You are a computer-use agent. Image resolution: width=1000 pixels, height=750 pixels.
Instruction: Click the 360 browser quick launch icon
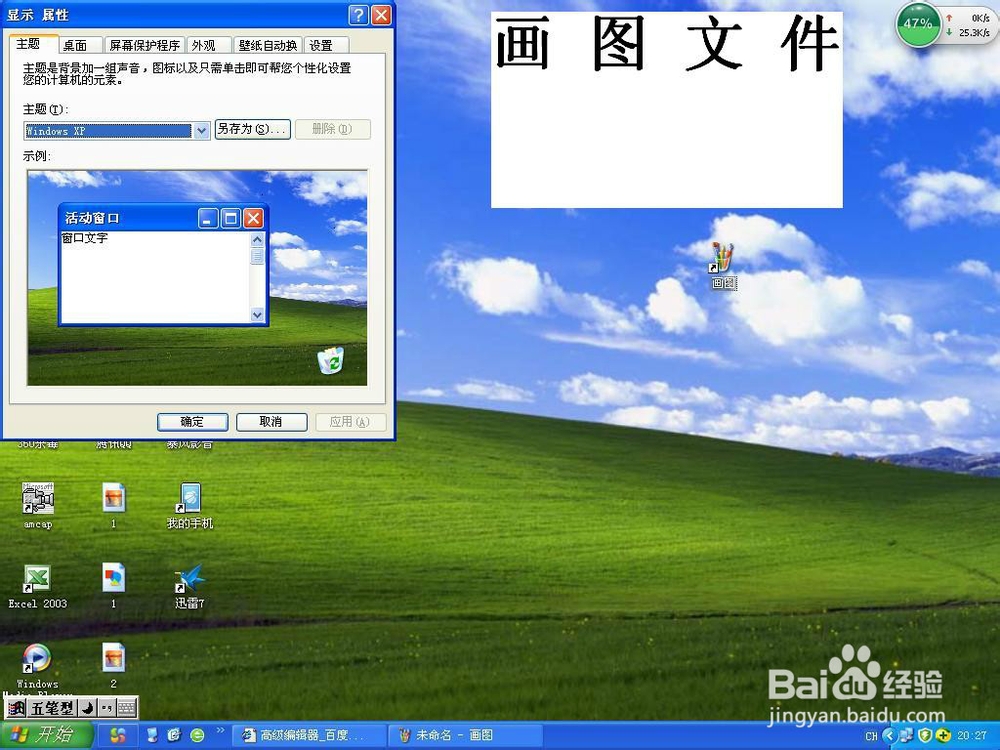click(117, 735)
